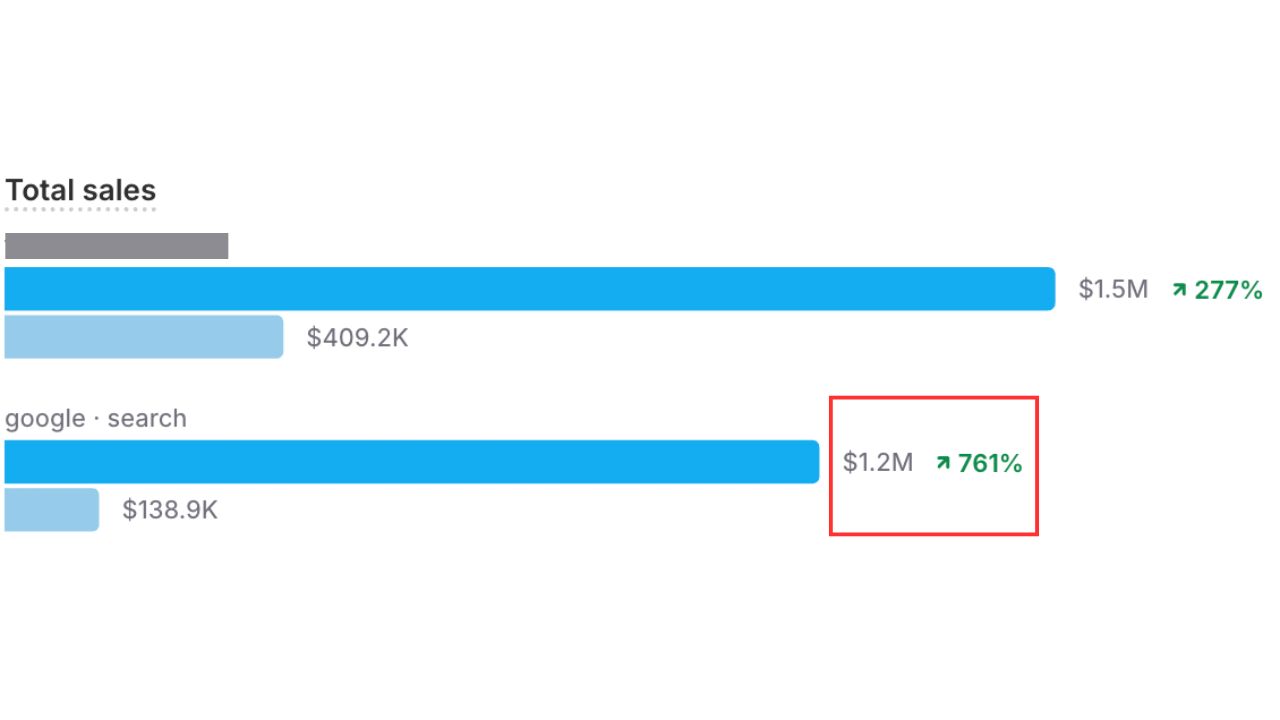Screen dimensions: 1280x720
Task: Click the word google in source label
Action: pos(45,419)
